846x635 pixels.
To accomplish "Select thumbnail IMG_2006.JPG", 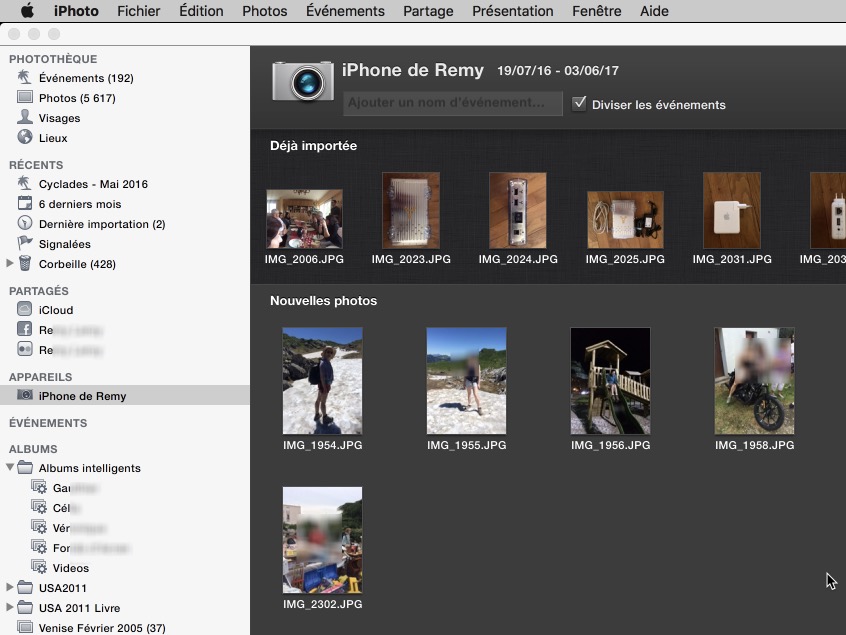I will (304, 219).
